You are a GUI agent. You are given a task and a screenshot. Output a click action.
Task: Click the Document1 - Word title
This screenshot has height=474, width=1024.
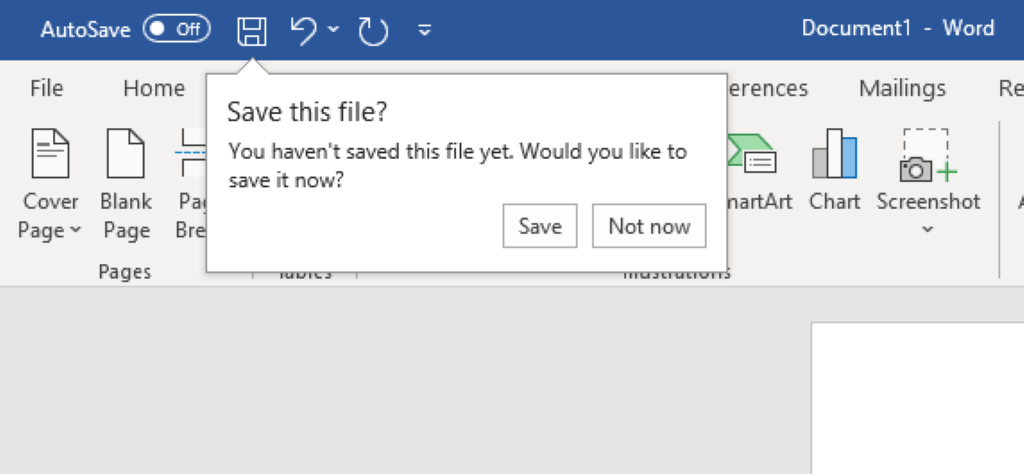pos(897,28)
